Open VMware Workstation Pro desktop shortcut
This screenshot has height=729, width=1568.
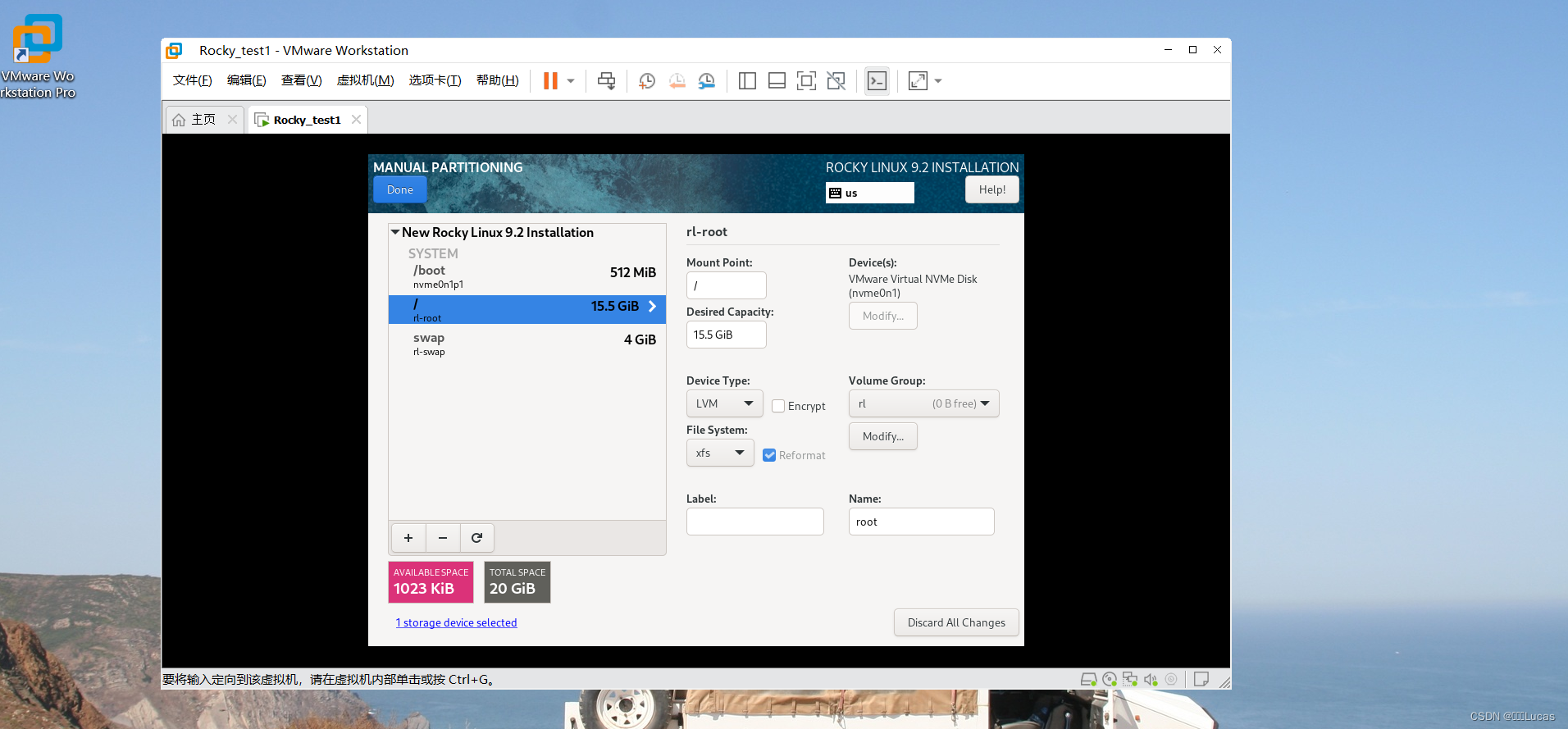click(x=38, y=56)
